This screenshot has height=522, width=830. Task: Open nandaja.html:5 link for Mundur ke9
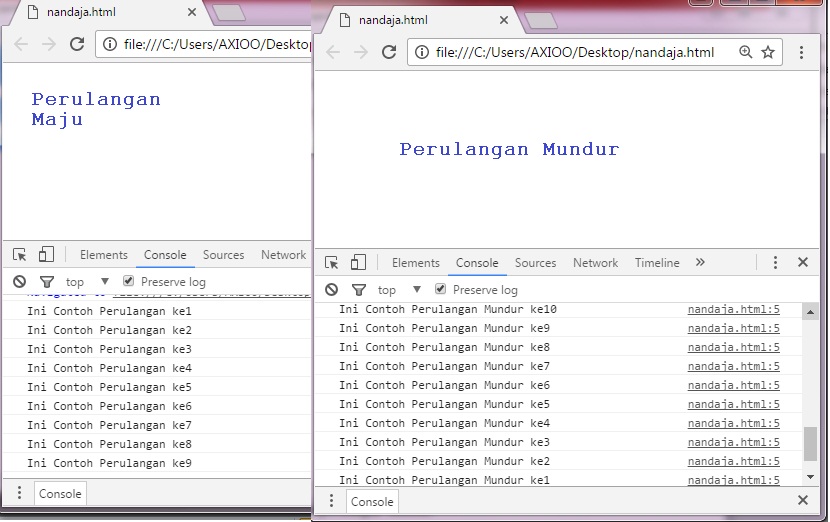coord(734,328)
